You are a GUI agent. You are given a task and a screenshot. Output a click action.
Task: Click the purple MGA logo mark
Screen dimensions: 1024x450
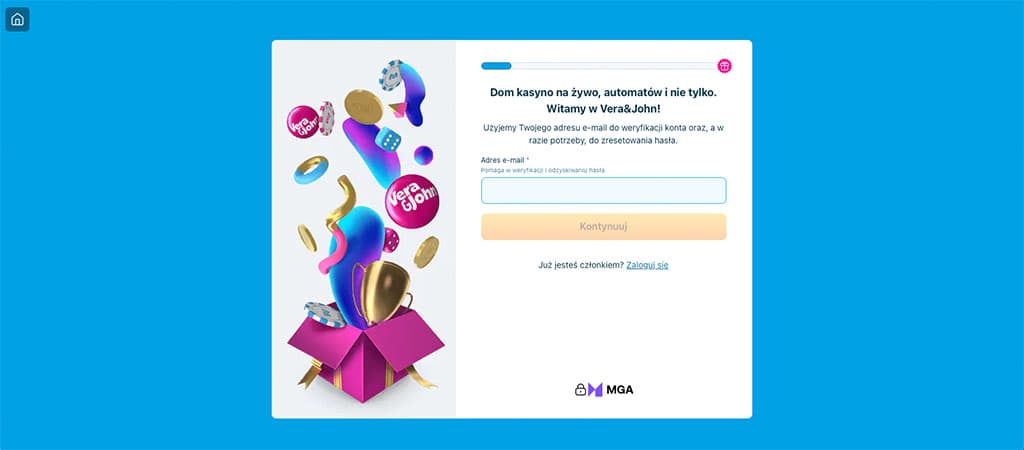point(595,390)
